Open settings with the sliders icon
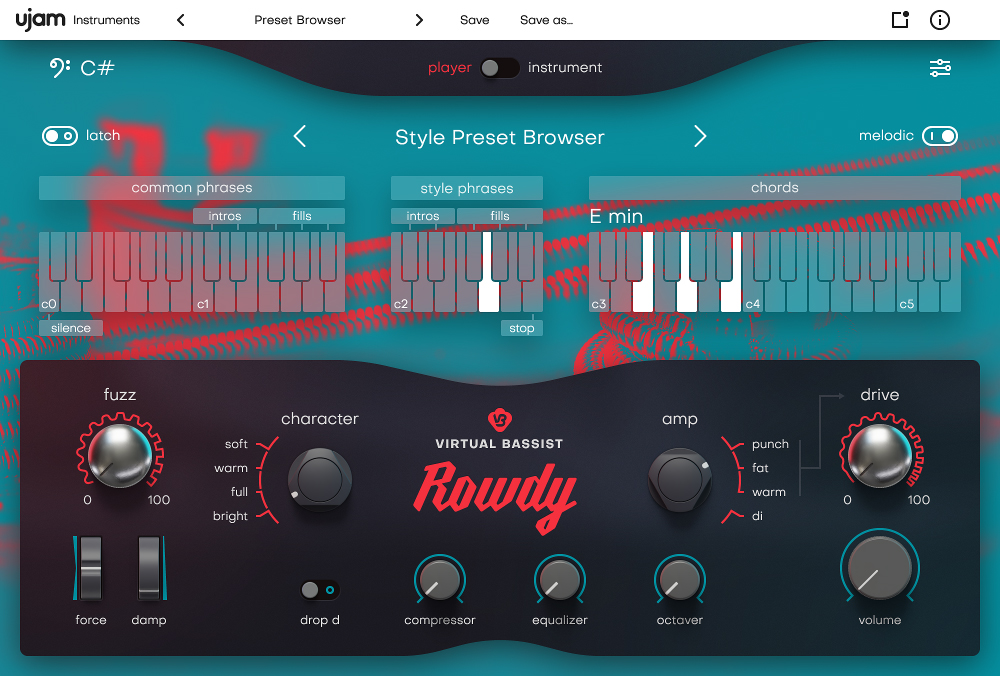 [x=940, y=68]
